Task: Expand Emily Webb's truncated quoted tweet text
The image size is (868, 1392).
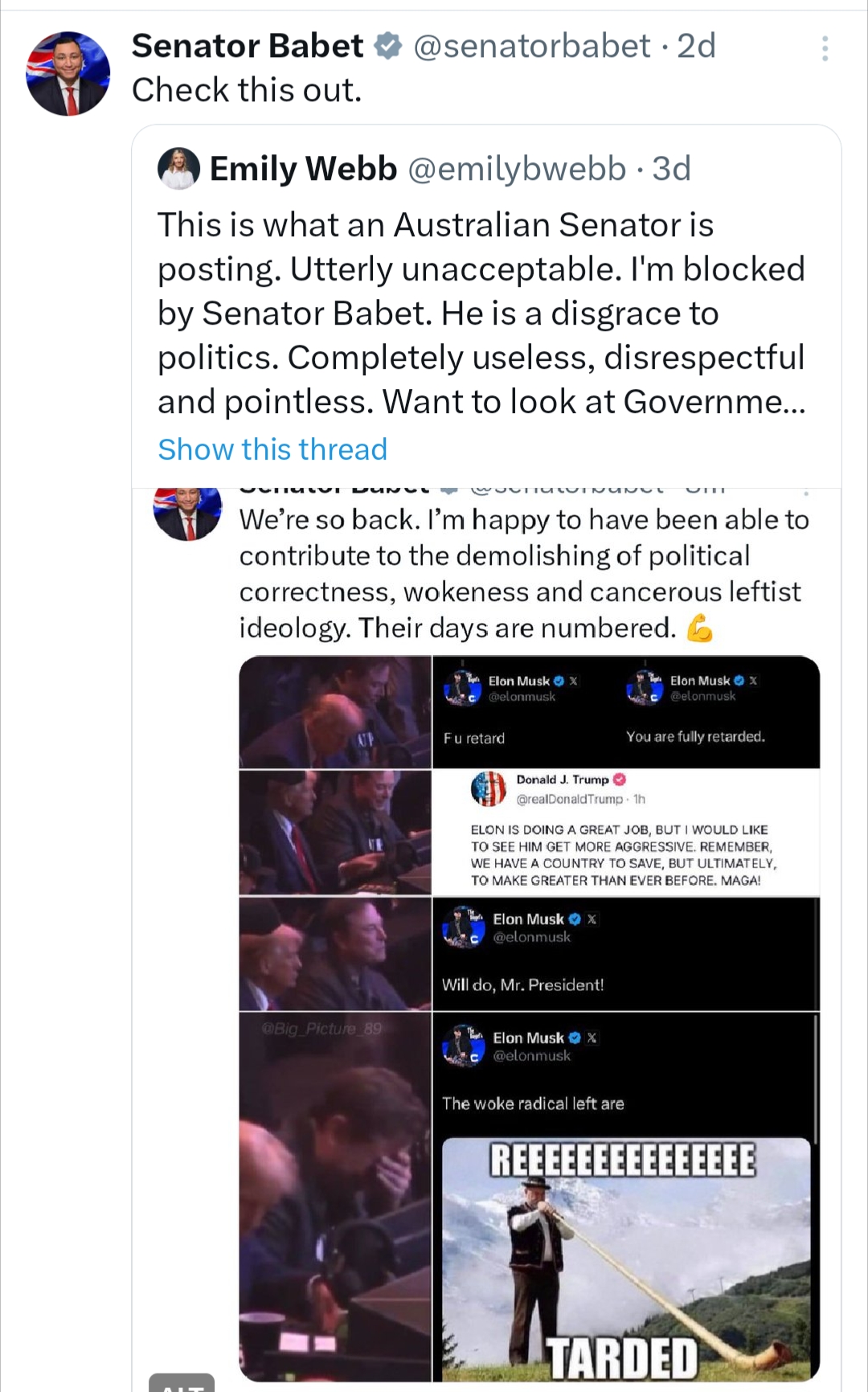Action: coord(481,313)
